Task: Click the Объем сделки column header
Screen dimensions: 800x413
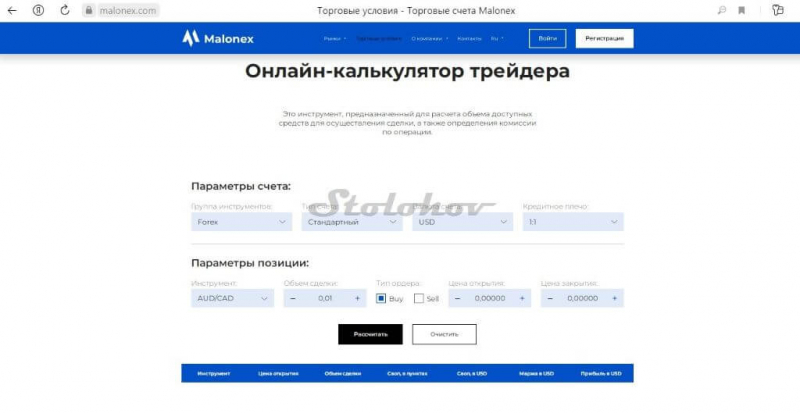Action: click(x=343, y=374)
